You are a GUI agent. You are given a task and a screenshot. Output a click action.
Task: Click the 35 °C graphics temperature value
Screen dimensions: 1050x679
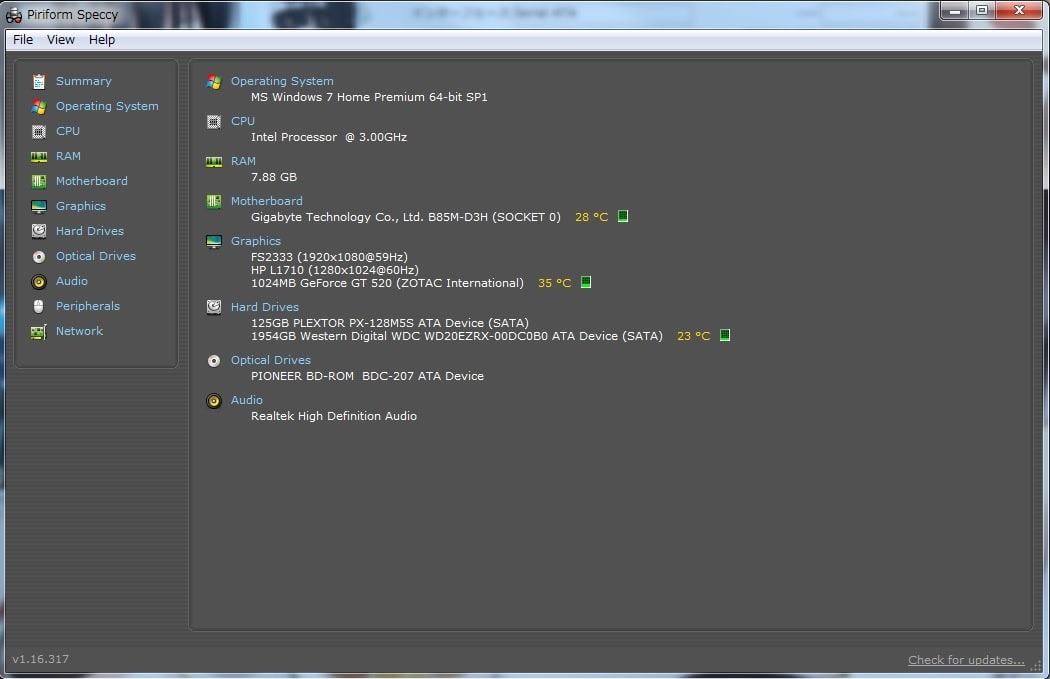tap(554, 283)
